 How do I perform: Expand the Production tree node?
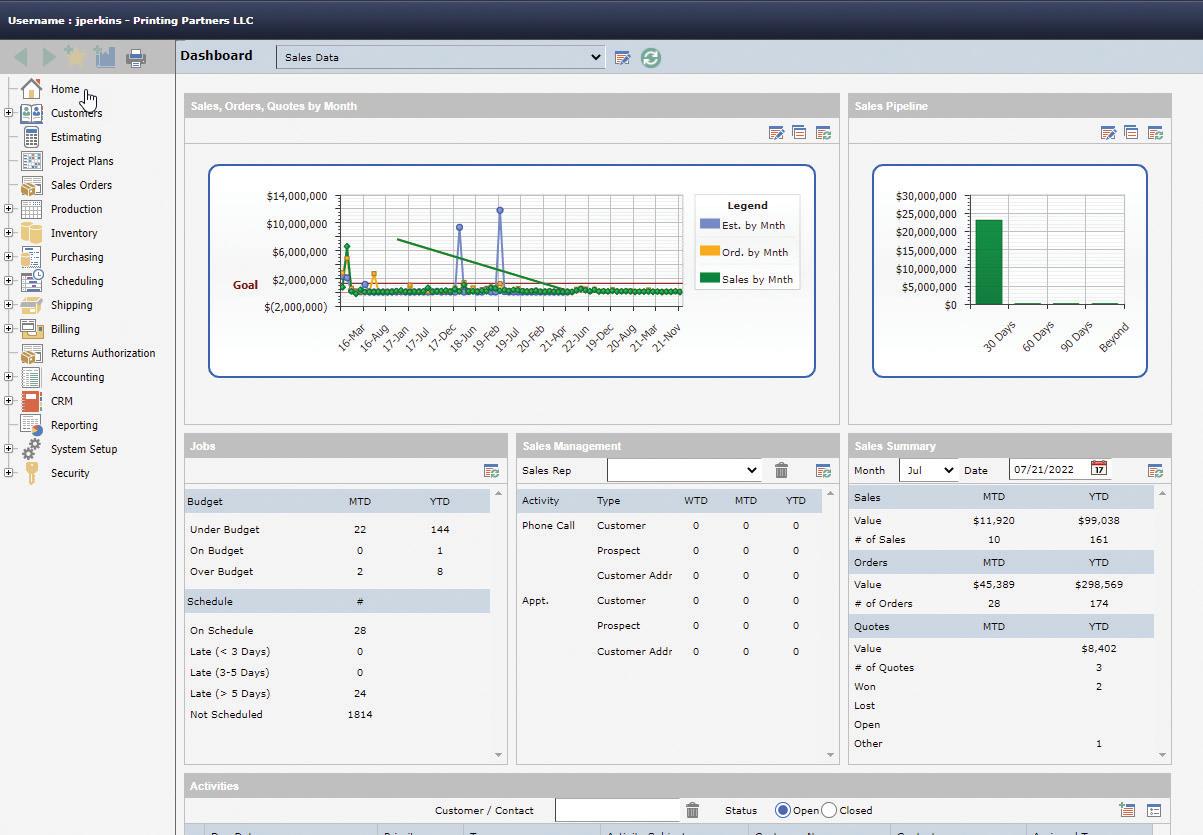(8, 209)
